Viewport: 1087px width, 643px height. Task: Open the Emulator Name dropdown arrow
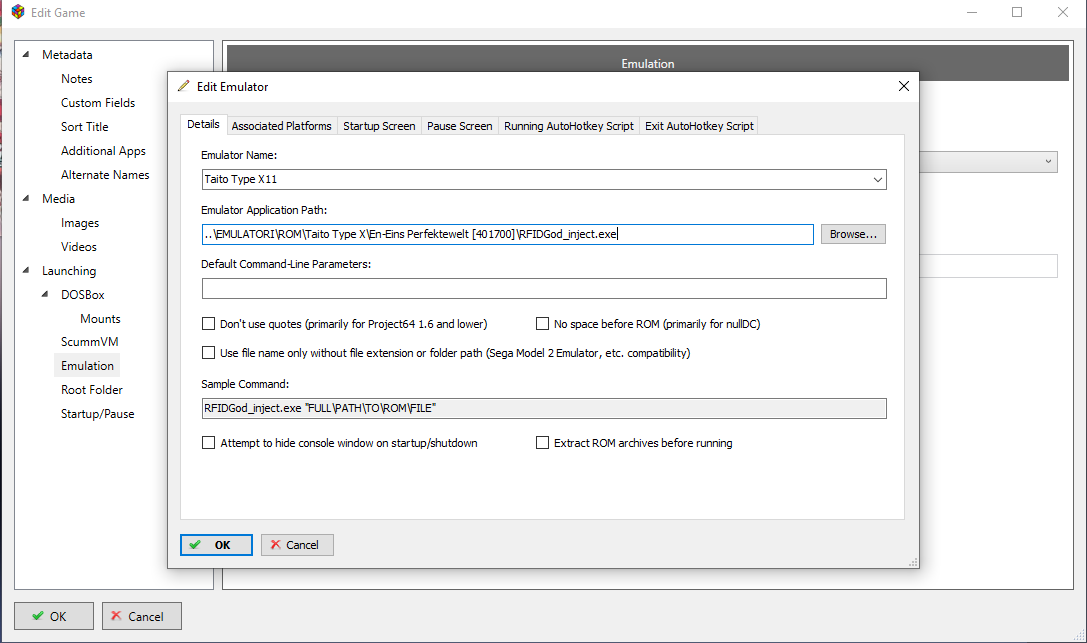point(877,179)
